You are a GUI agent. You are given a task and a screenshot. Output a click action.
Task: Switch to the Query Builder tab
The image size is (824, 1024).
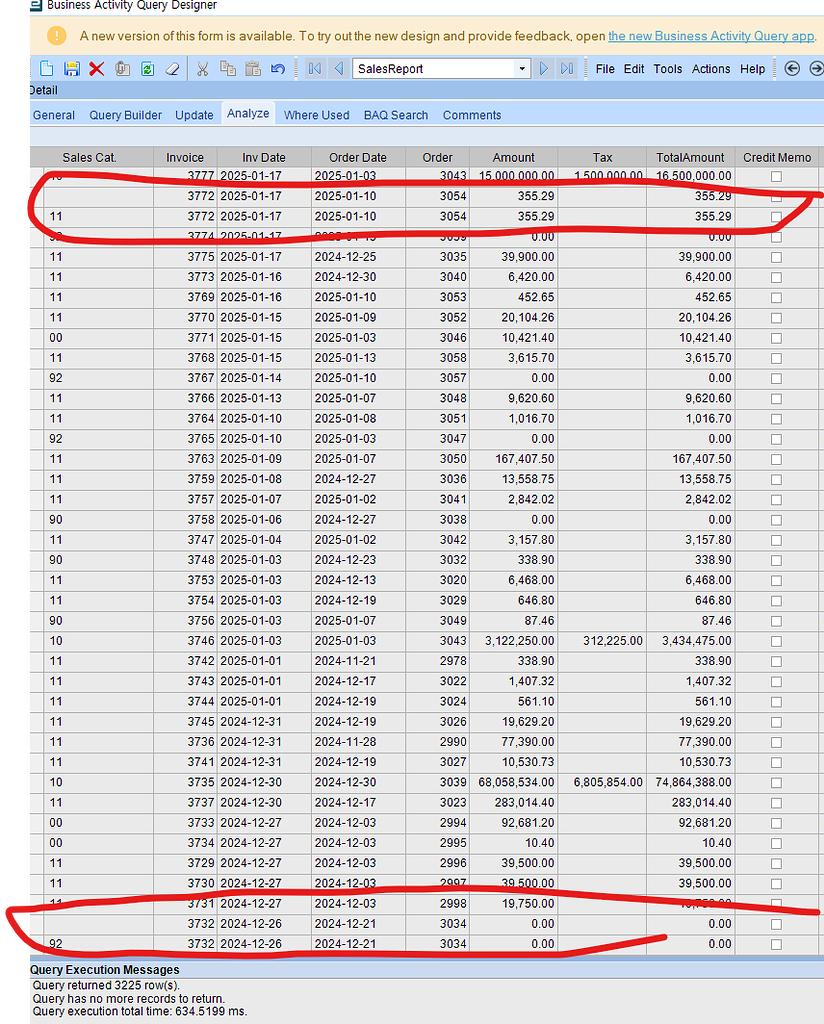coord(124,115)
